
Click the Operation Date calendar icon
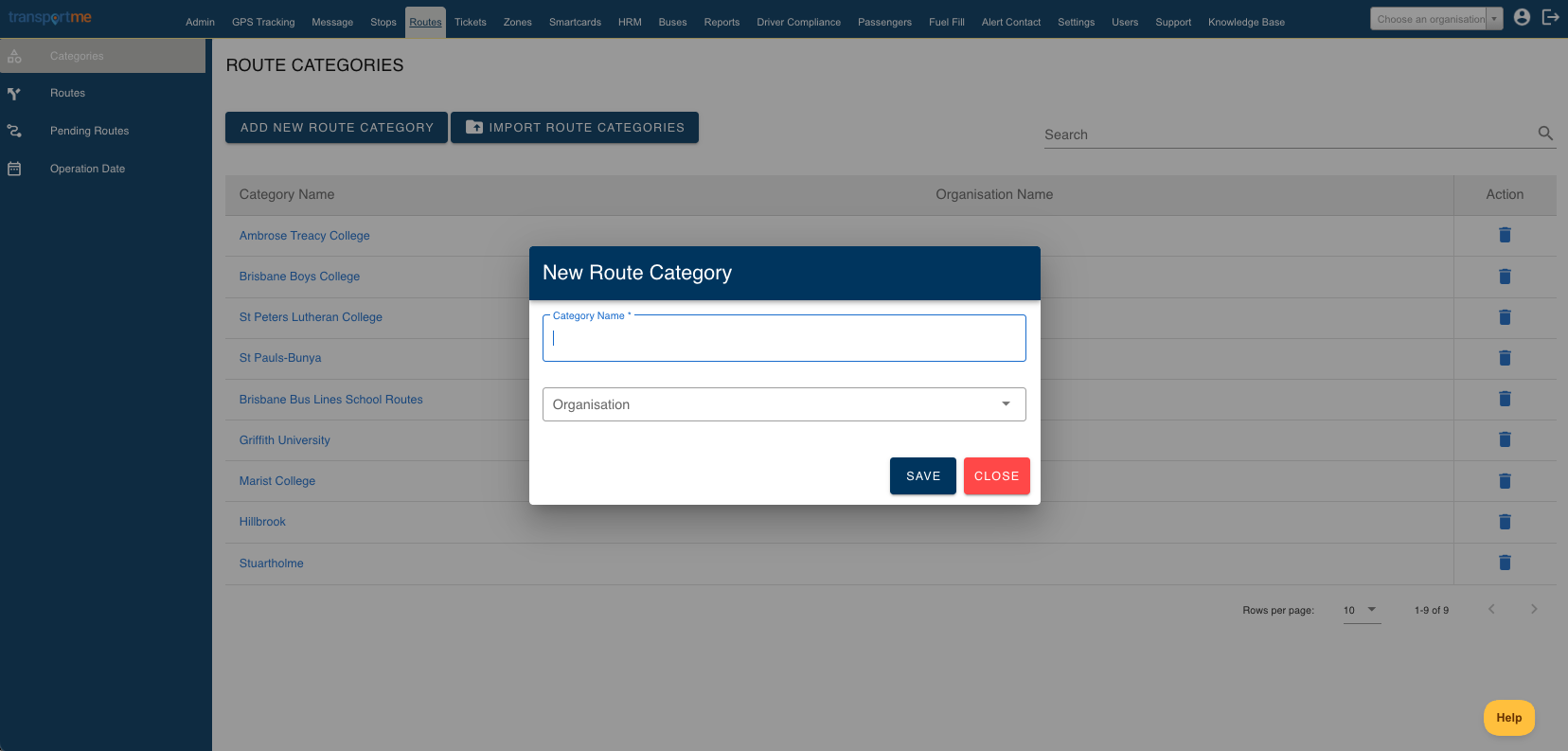(x=14, y=169)
